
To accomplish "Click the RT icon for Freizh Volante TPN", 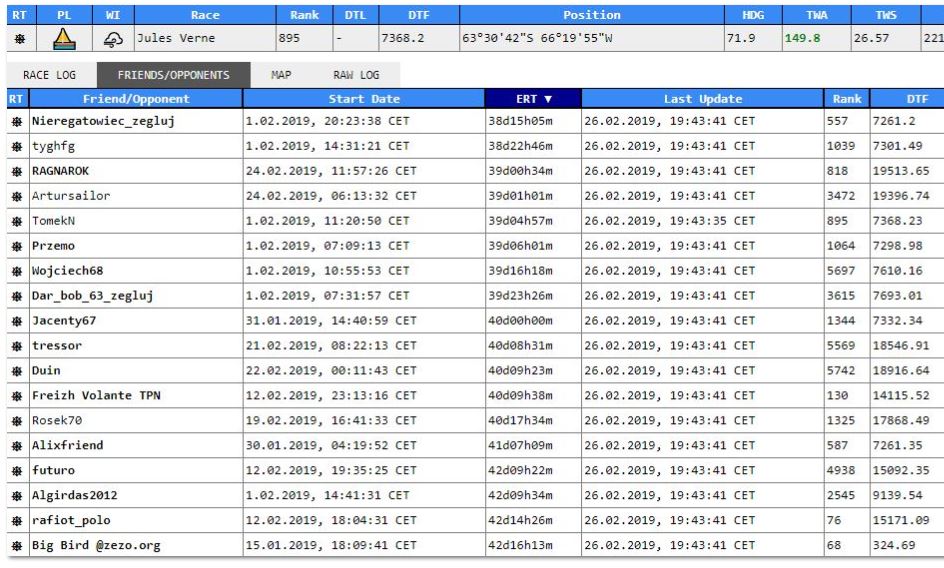I will [x=16, y=396].
